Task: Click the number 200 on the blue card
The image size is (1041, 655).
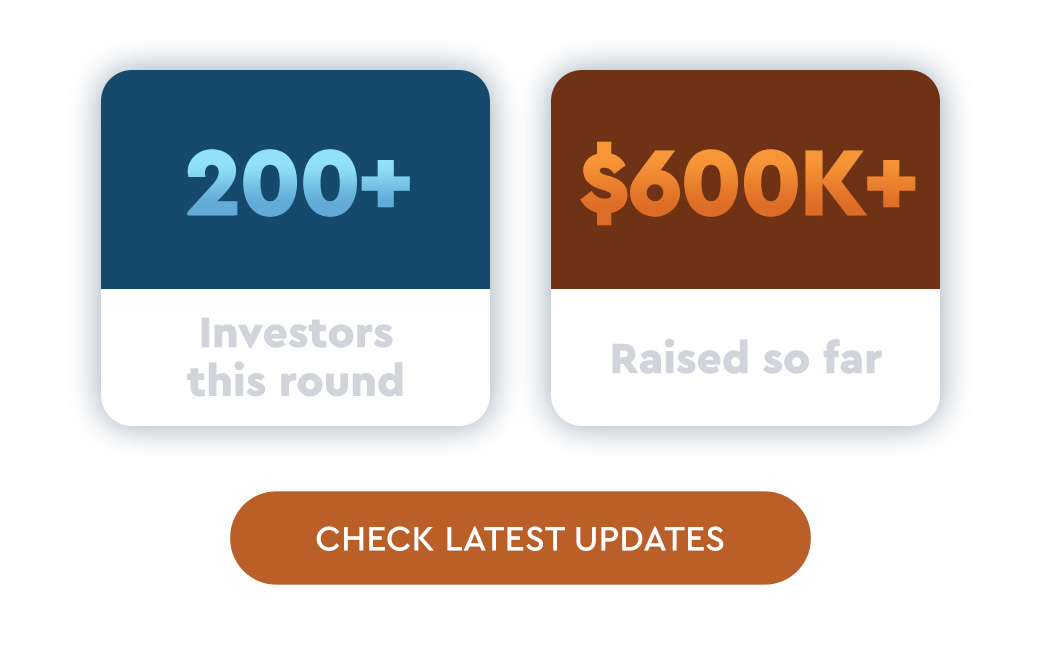Action: (270, 185)
